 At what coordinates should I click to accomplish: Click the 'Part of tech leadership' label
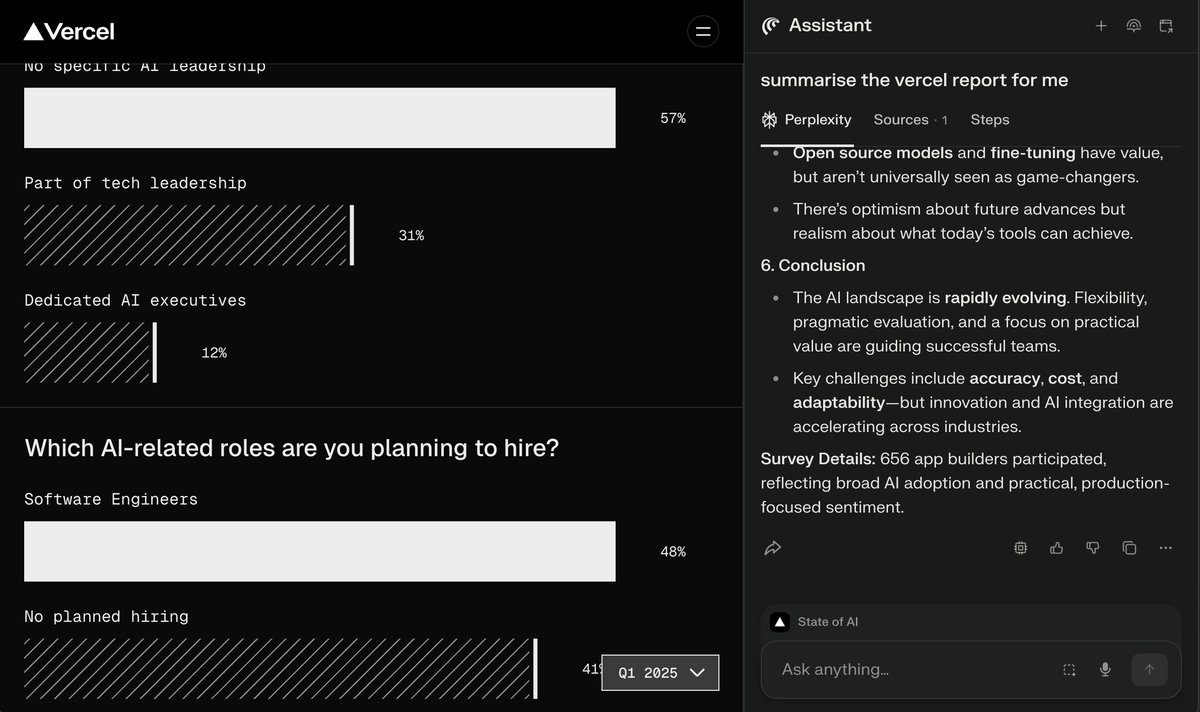(135, 183)
